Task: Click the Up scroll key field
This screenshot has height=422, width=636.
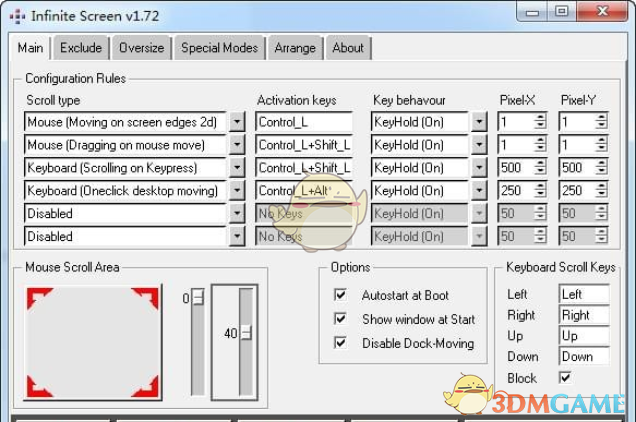Action: [x=584, y=336]
